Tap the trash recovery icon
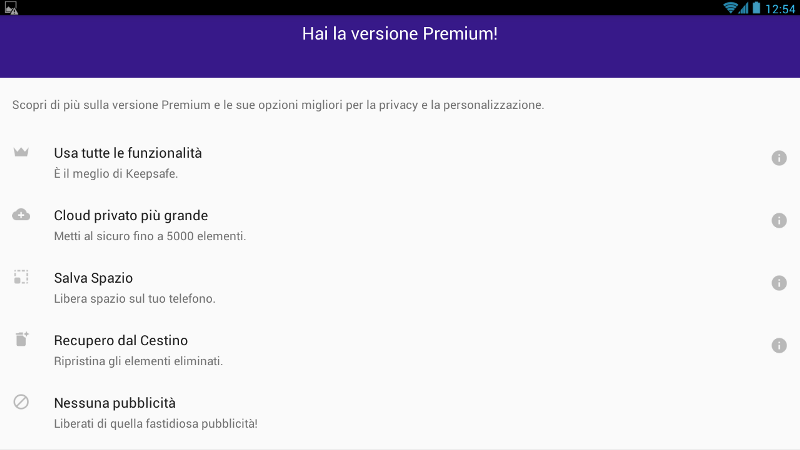The width and height of the screenshot is (800, 450). pyautogui.click(x=22, y=339)
